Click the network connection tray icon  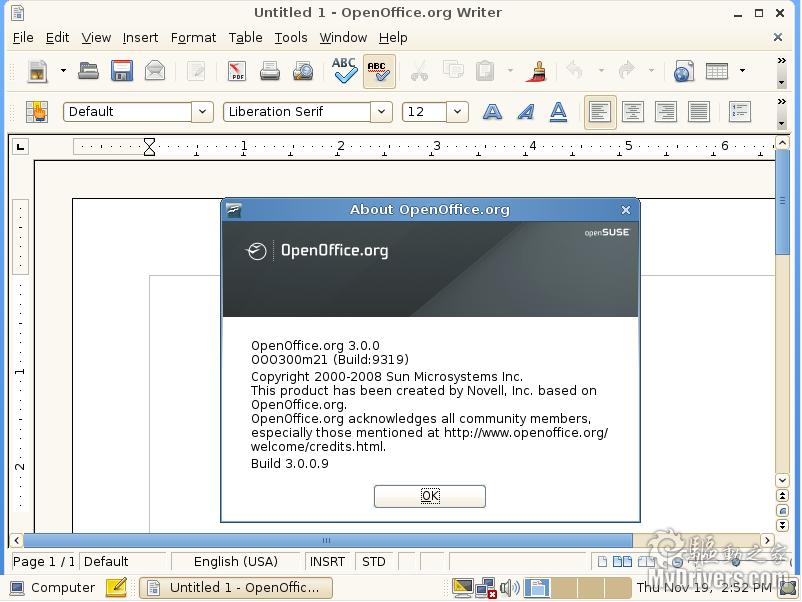tap(485, 588)
